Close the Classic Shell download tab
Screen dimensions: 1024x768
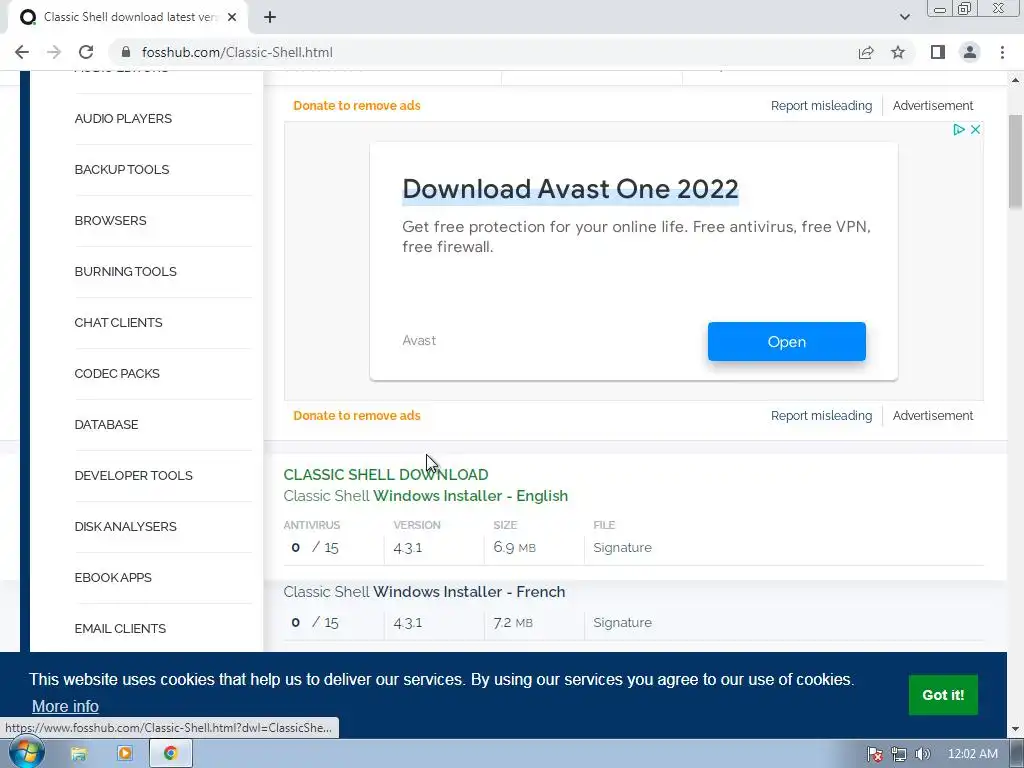pyautogui.click(x=232, y=17)
